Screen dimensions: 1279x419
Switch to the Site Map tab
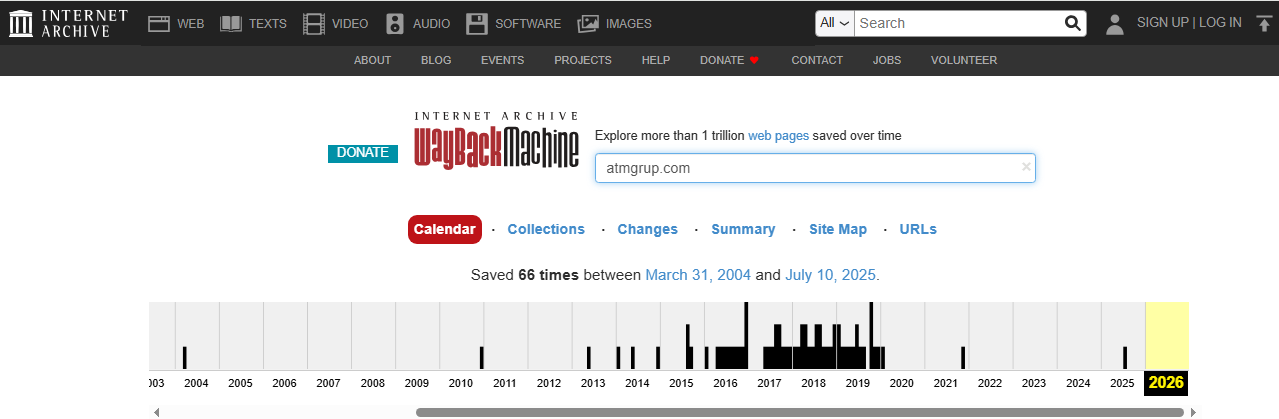[838, 229]
